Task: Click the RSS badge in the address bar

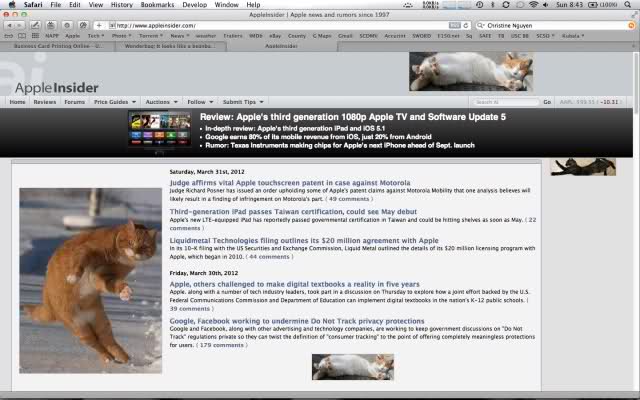Action: [454, 25]
